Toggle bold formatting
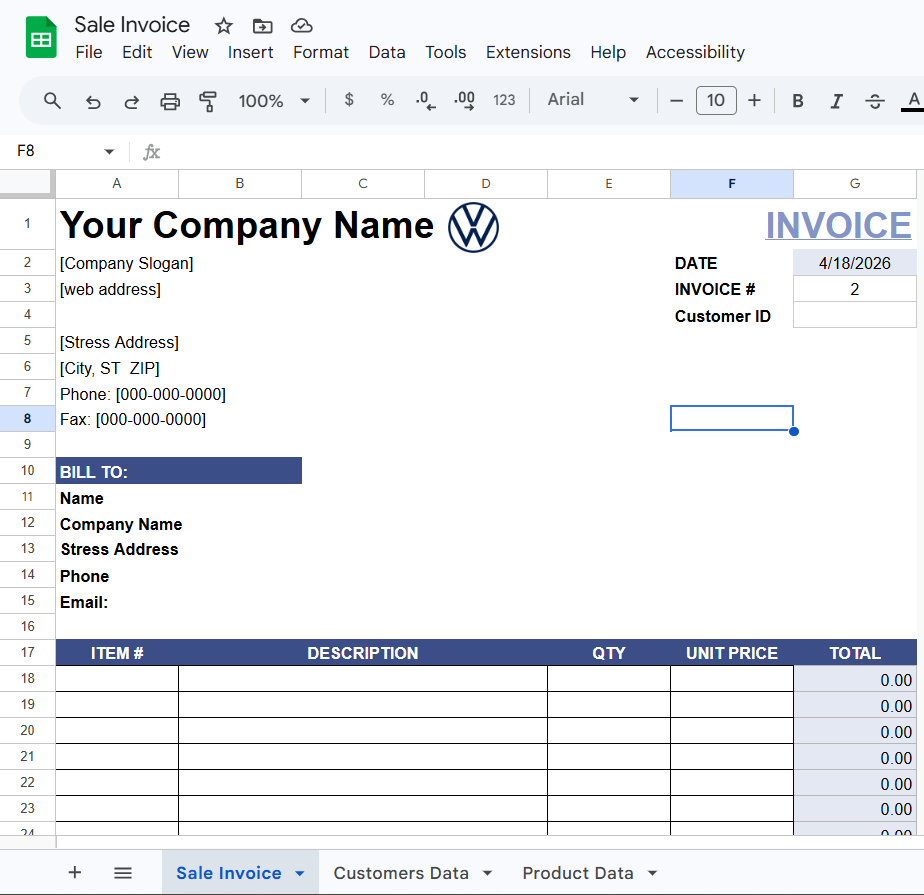 [798, 100]
